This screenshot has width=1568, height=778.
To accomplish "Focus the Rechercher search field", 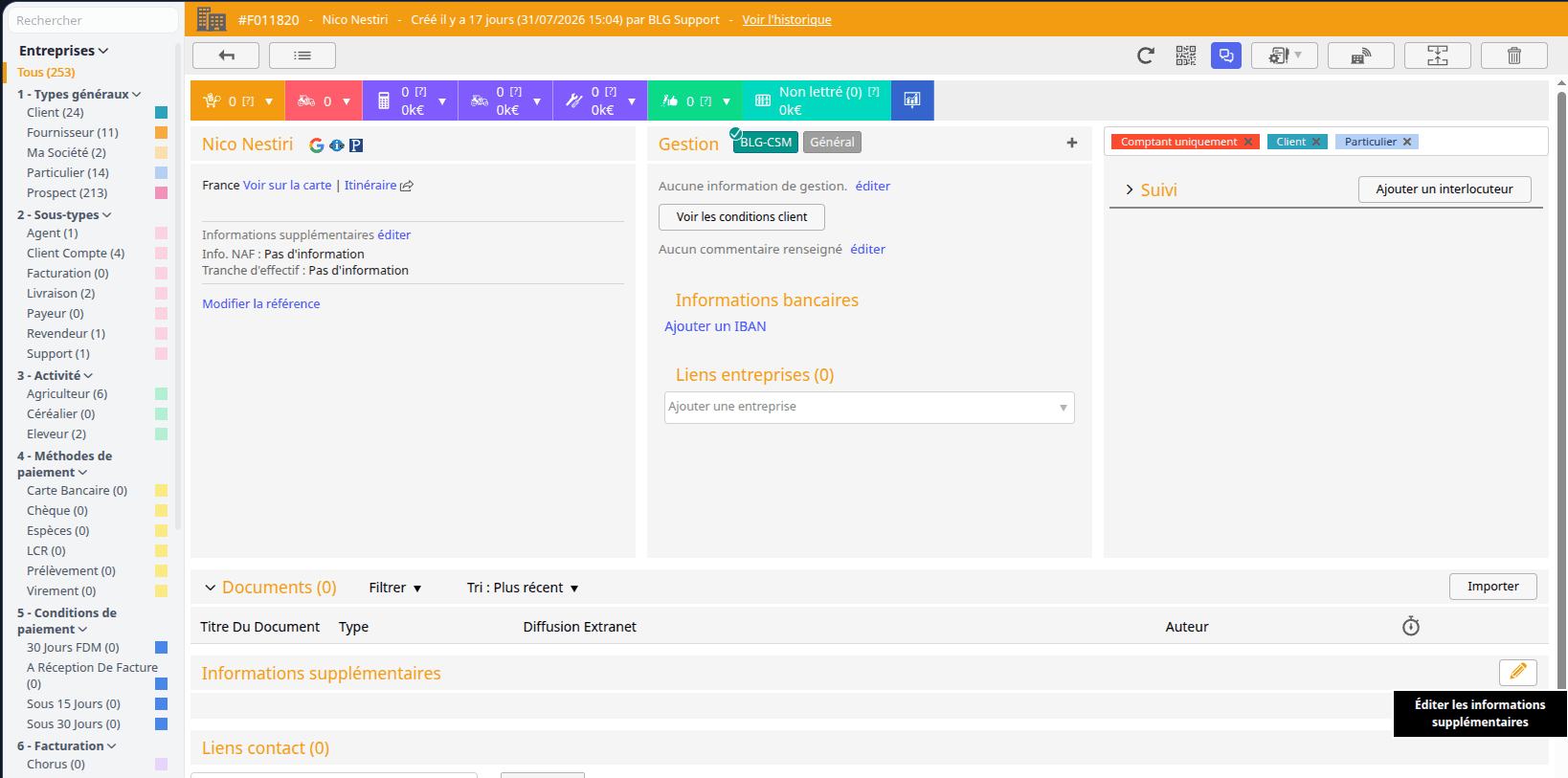I will click(x=93, y=20).
